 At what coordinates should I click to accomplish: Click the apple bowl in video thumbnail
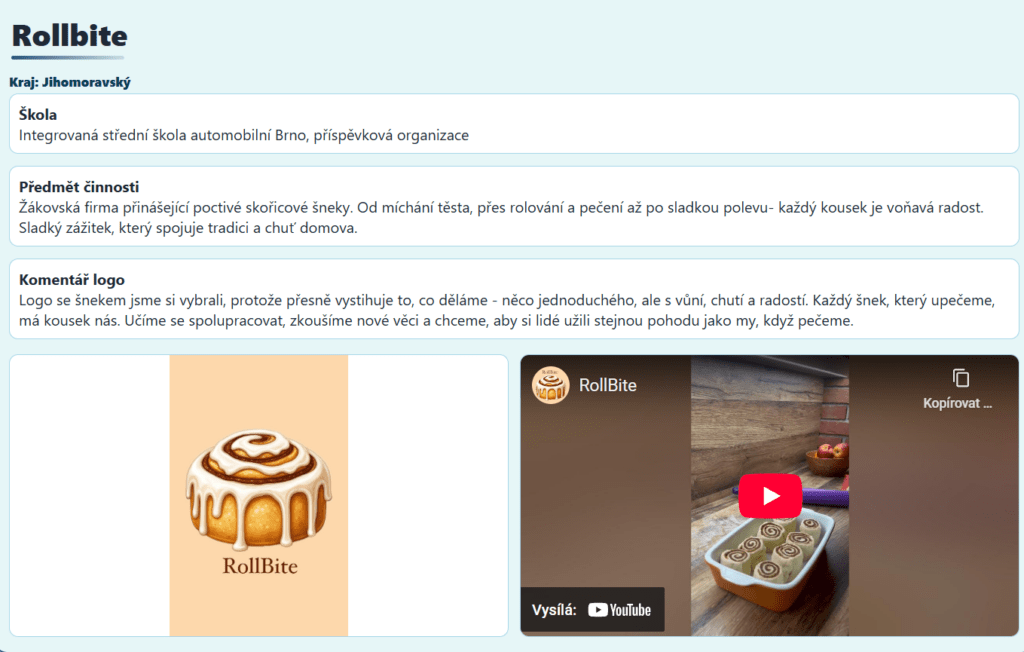point(827,459)
